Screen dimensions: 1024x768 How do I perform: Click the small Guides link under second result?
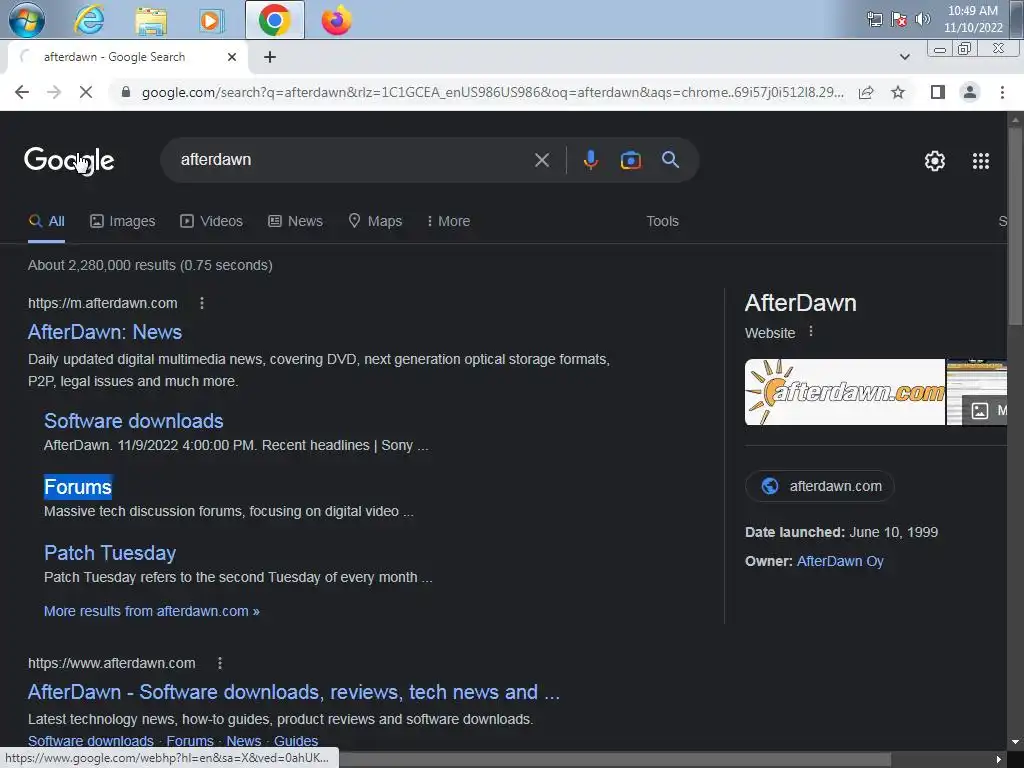point(296,741)
